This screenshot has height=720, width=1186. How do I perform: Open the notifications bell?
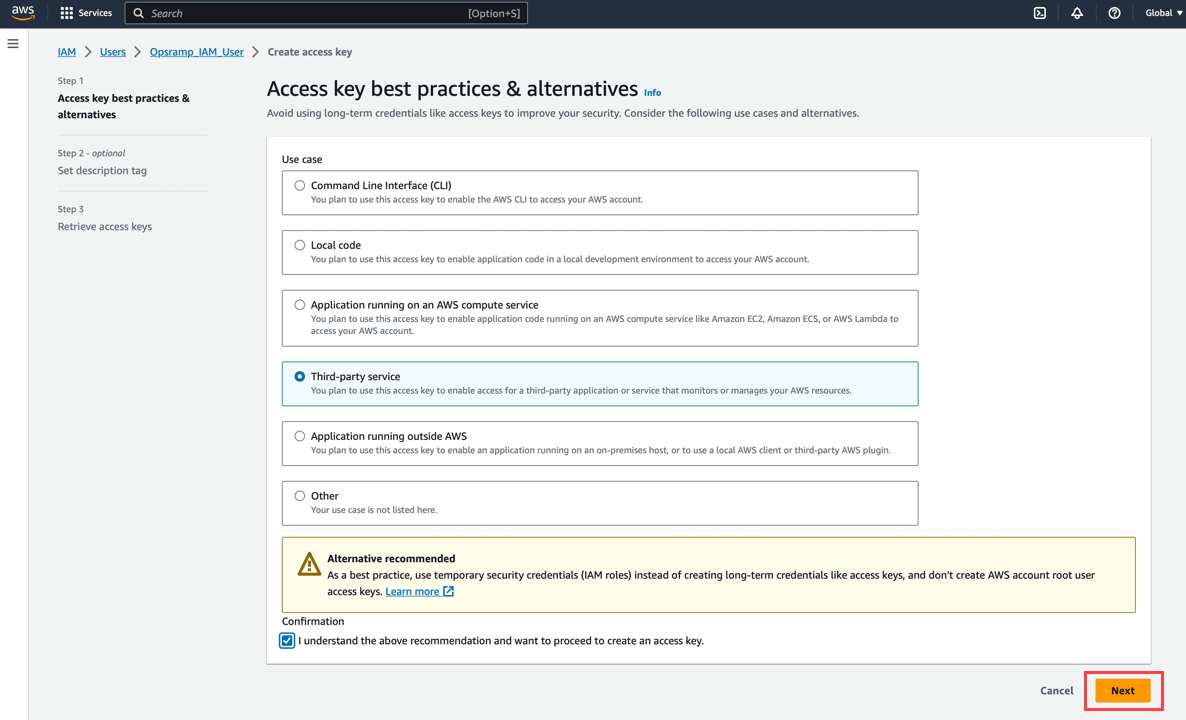point(1076,12)
